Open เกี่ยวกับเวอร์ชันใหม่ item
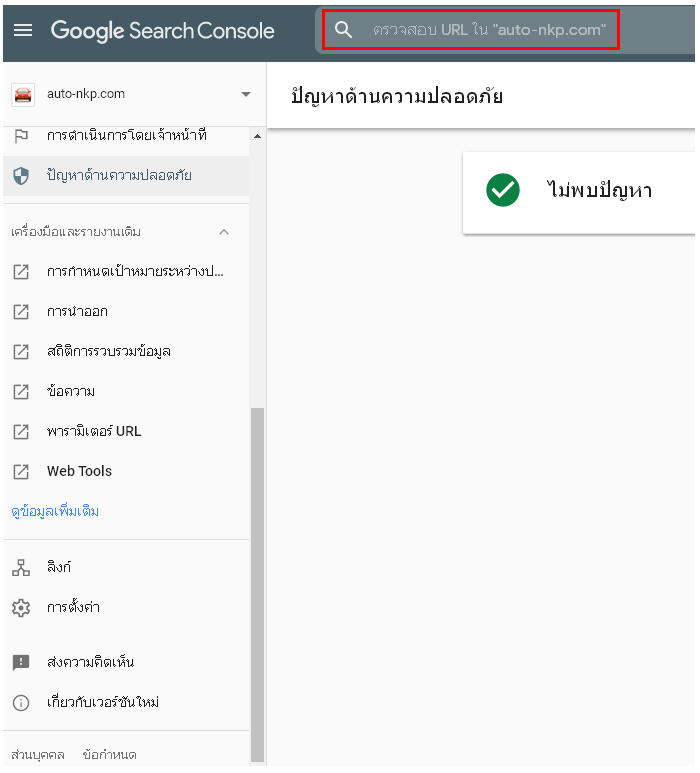Viewport: 700px width, 773px height. point(103,702)
